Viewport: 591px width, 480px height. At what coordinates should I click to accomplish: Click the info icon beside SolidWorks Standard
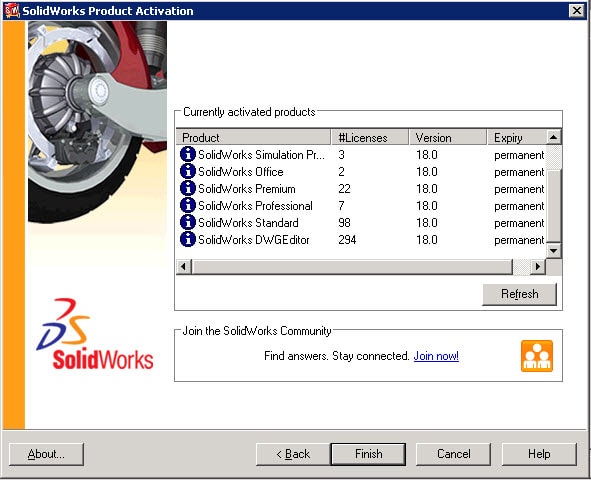click(x=188, y=222)
